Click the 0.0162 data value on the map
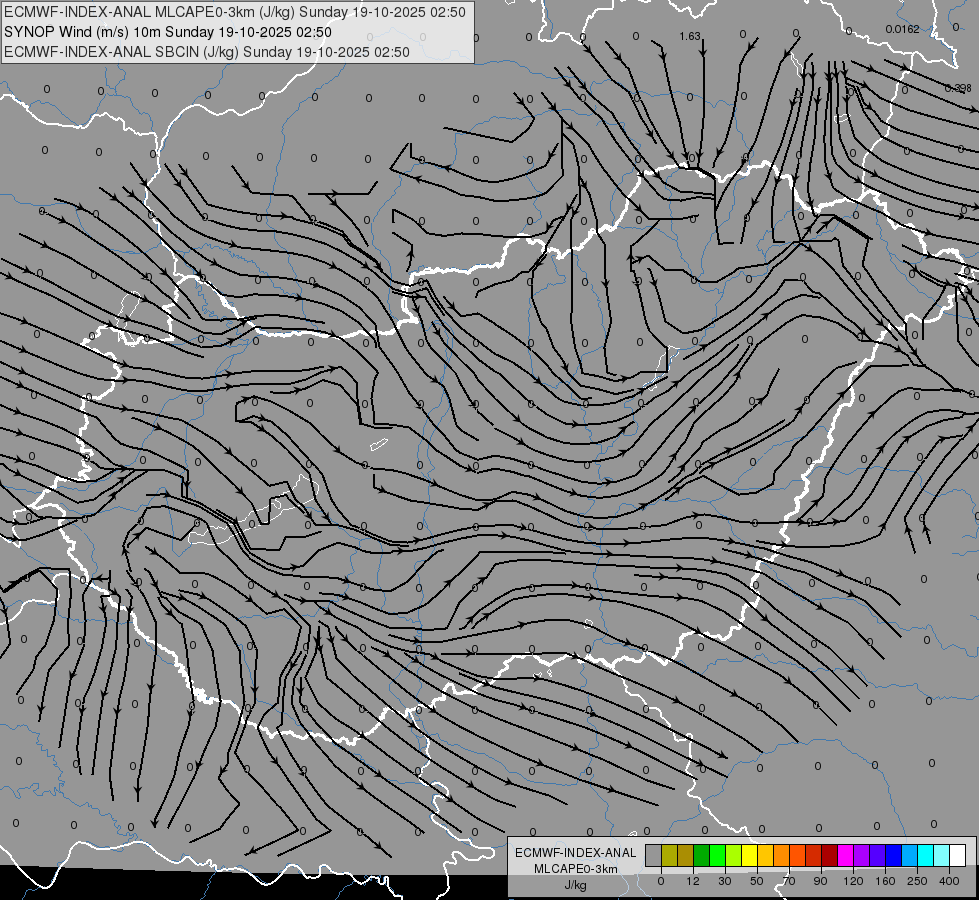 (x=902, y=29)
